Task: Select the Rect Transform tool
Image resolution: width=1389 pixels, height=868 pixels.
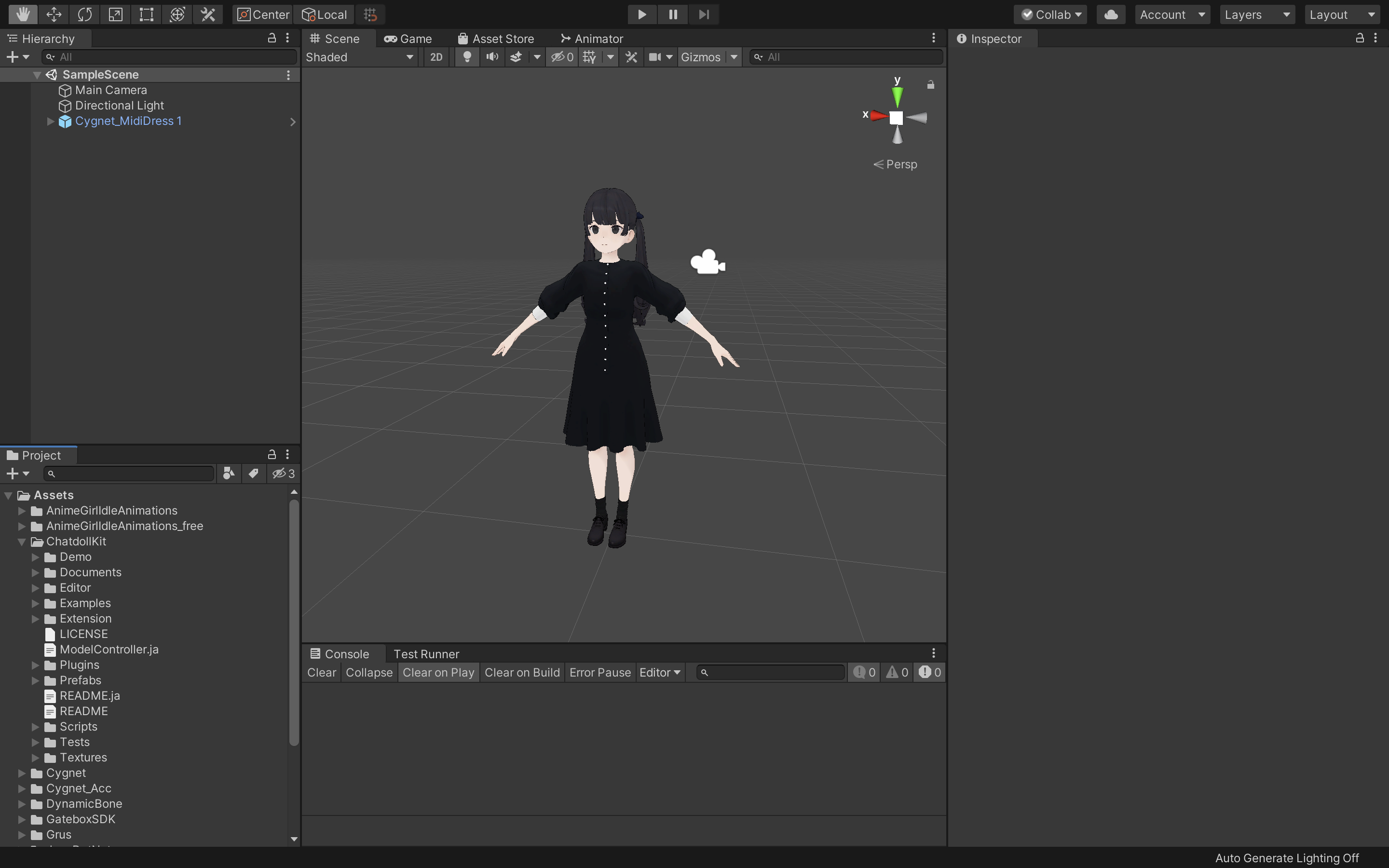Action: (x=146, y=14)
